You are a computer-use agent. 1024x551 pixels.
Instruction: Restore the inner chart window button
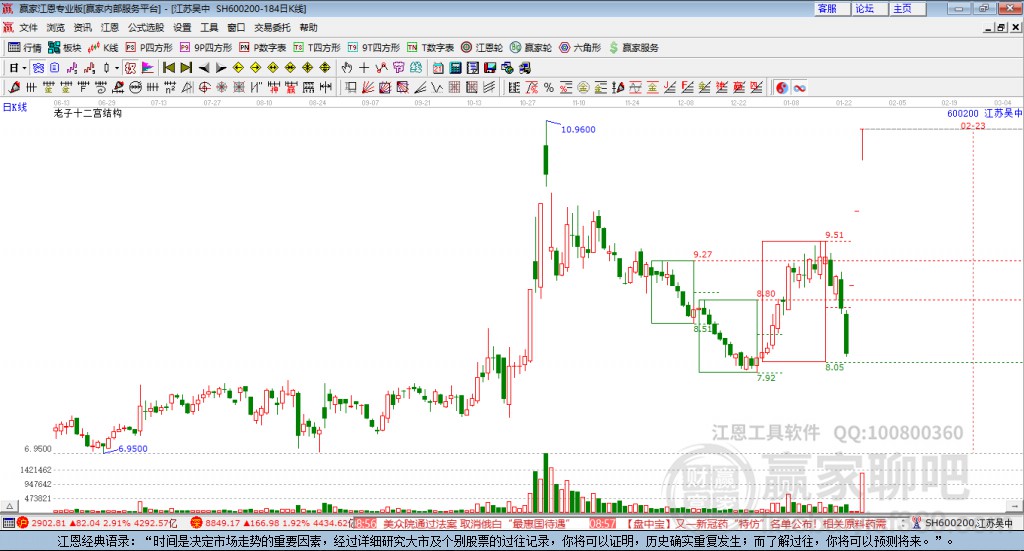point(1001,27)
